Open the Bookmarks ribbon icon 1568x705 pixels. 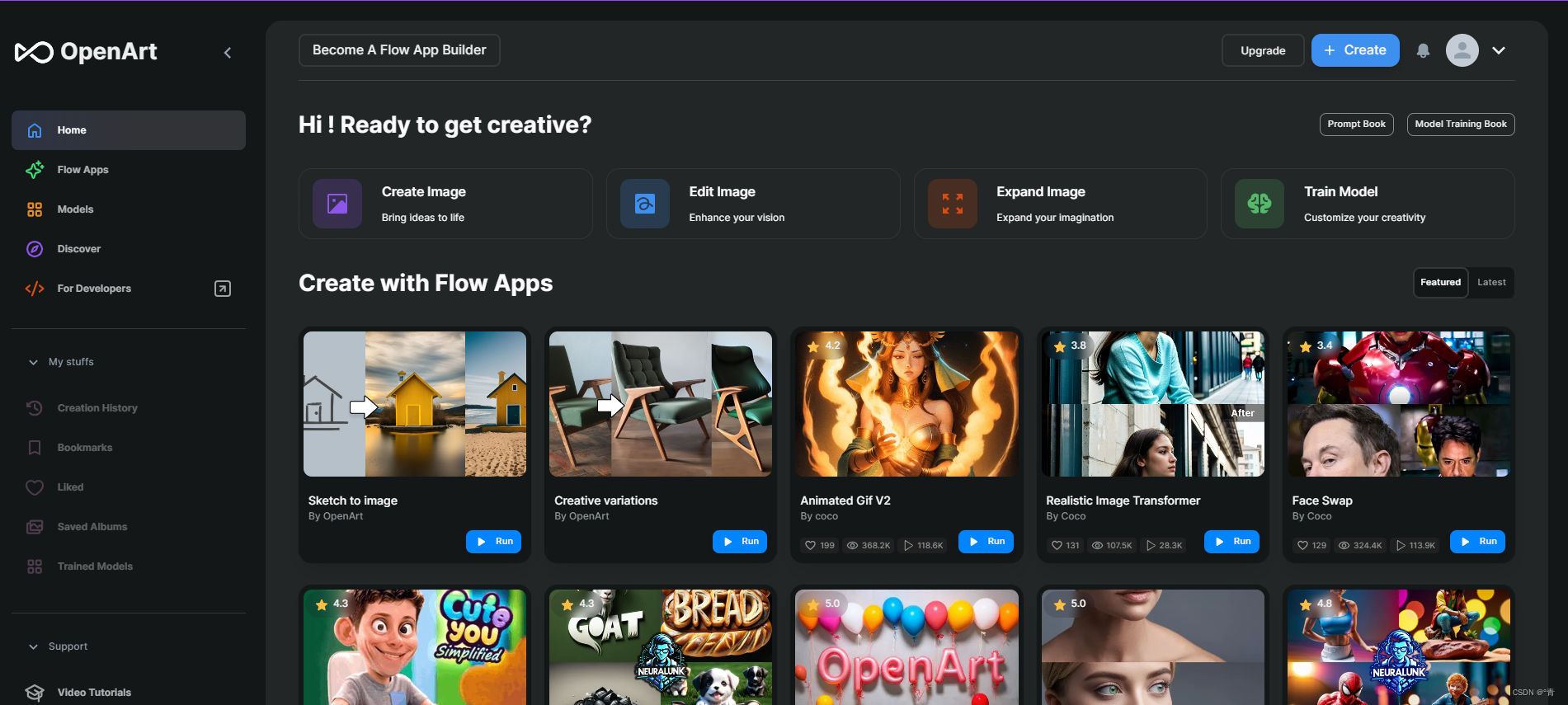(x=35, y=448)
